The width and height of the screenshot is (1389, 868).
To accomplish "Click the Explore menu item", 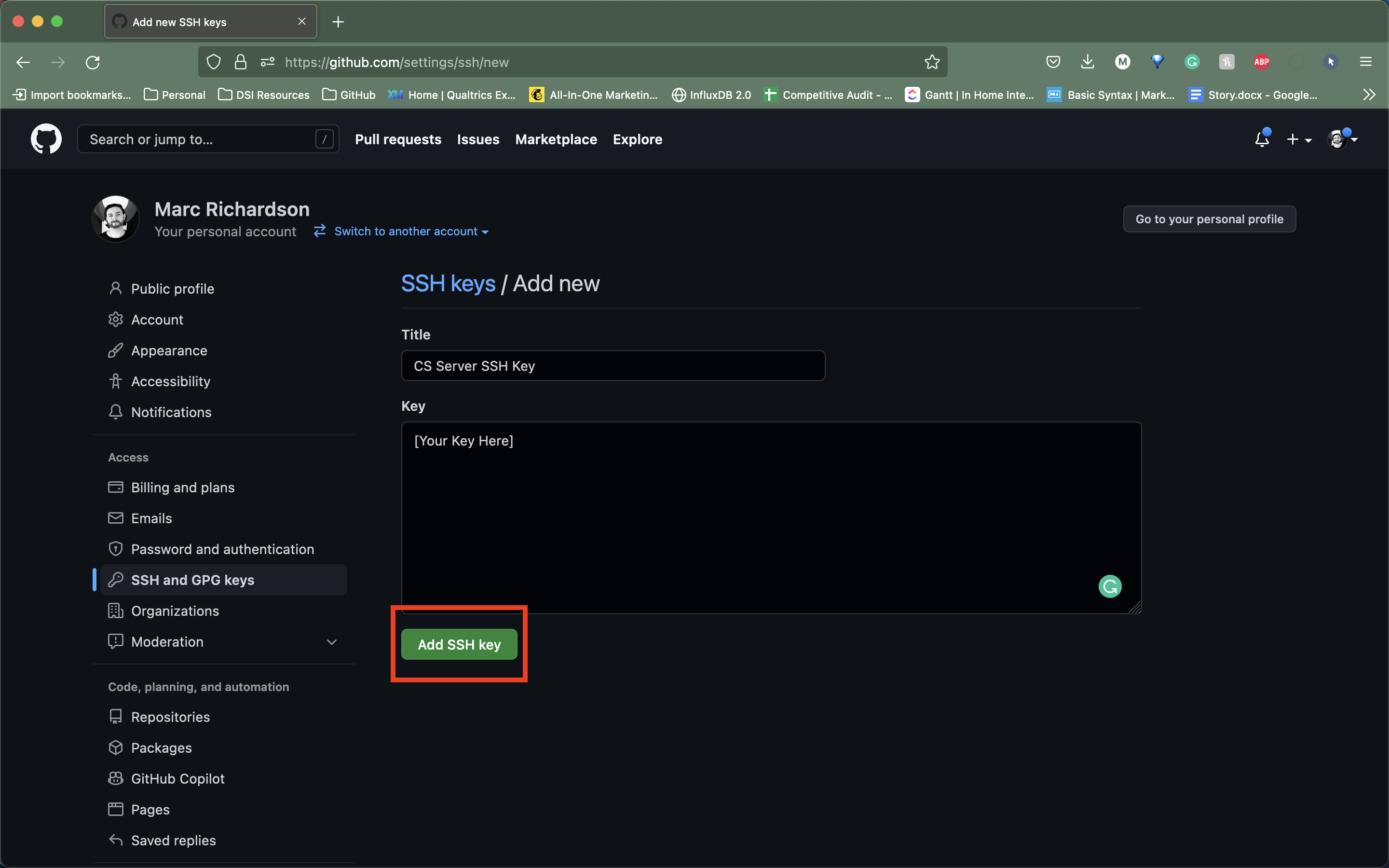I will 637,139.
